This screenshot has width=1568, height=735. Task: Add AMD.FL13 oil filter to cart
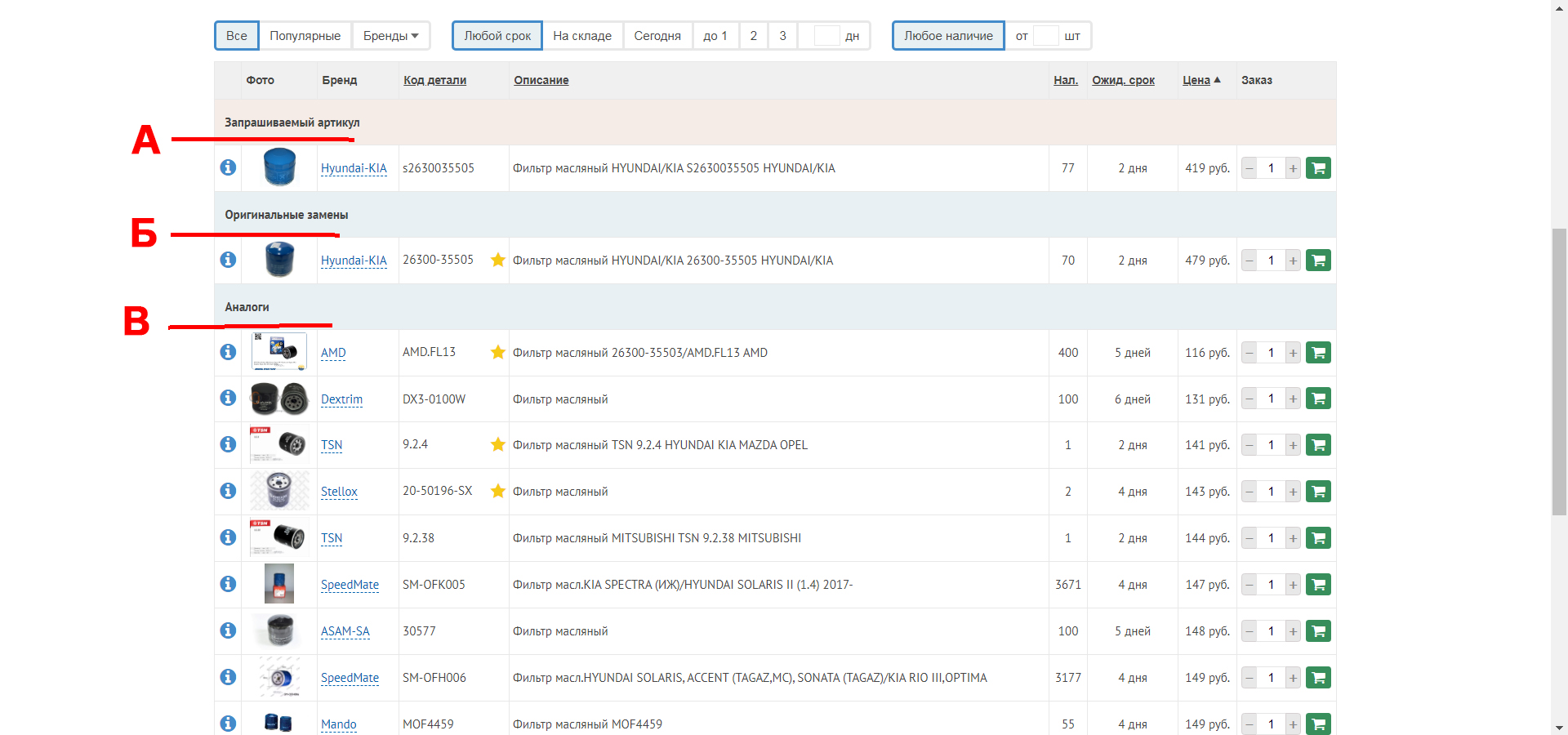point(1318,353)
